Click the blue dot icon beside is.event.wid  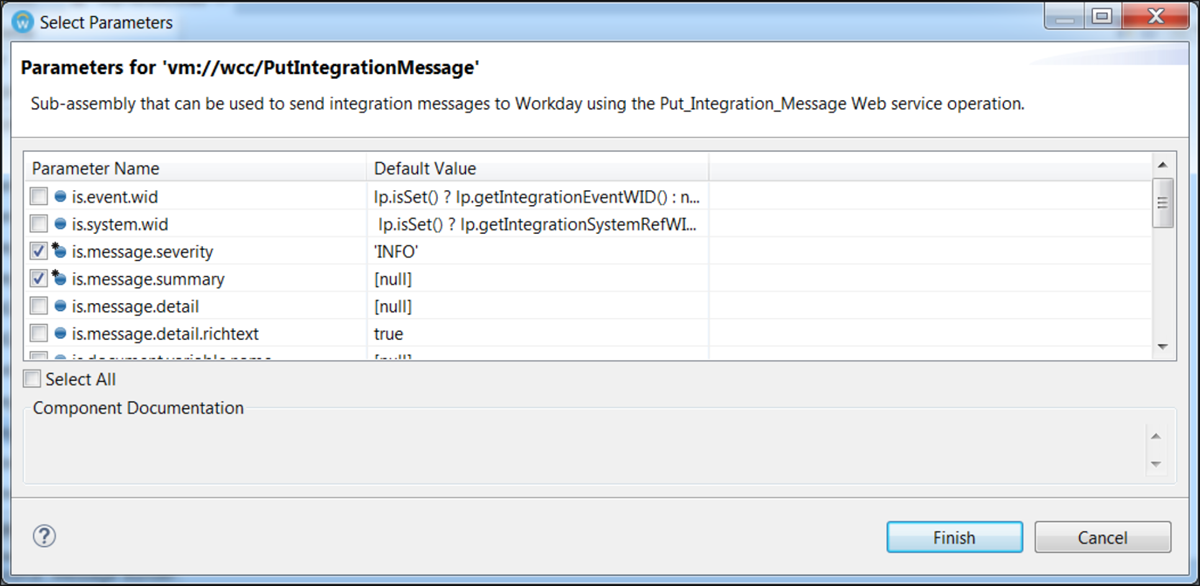[60, 197]
